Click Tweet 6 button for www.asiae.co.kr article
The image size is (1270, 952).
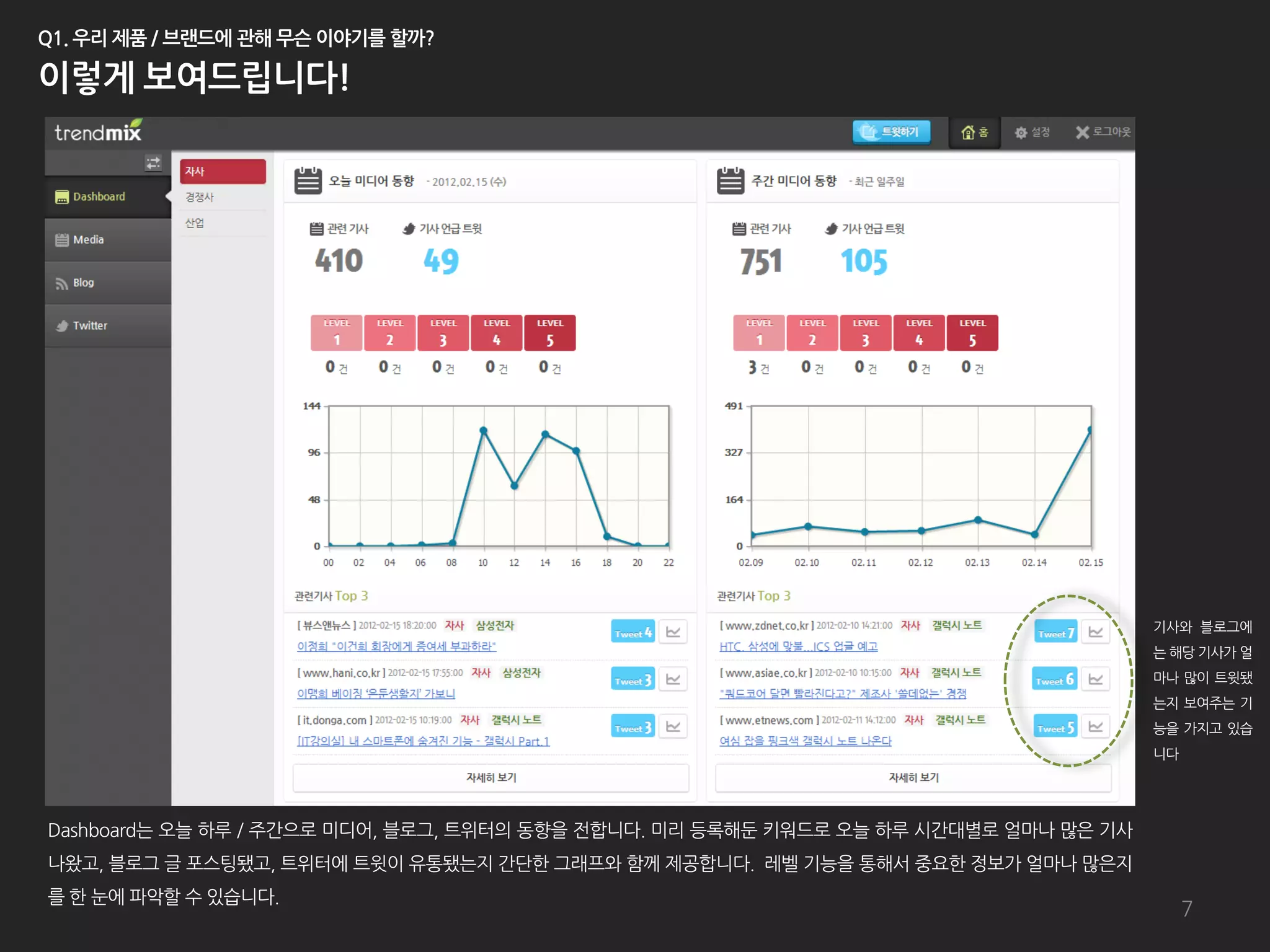1055,679
